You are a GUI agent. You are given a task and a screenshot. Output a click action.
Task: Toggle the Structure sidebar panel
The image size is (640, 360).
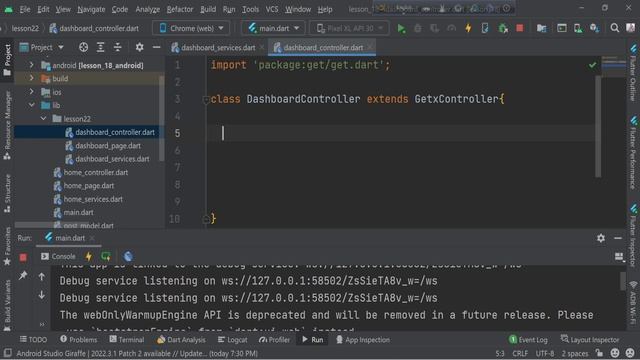7,193
